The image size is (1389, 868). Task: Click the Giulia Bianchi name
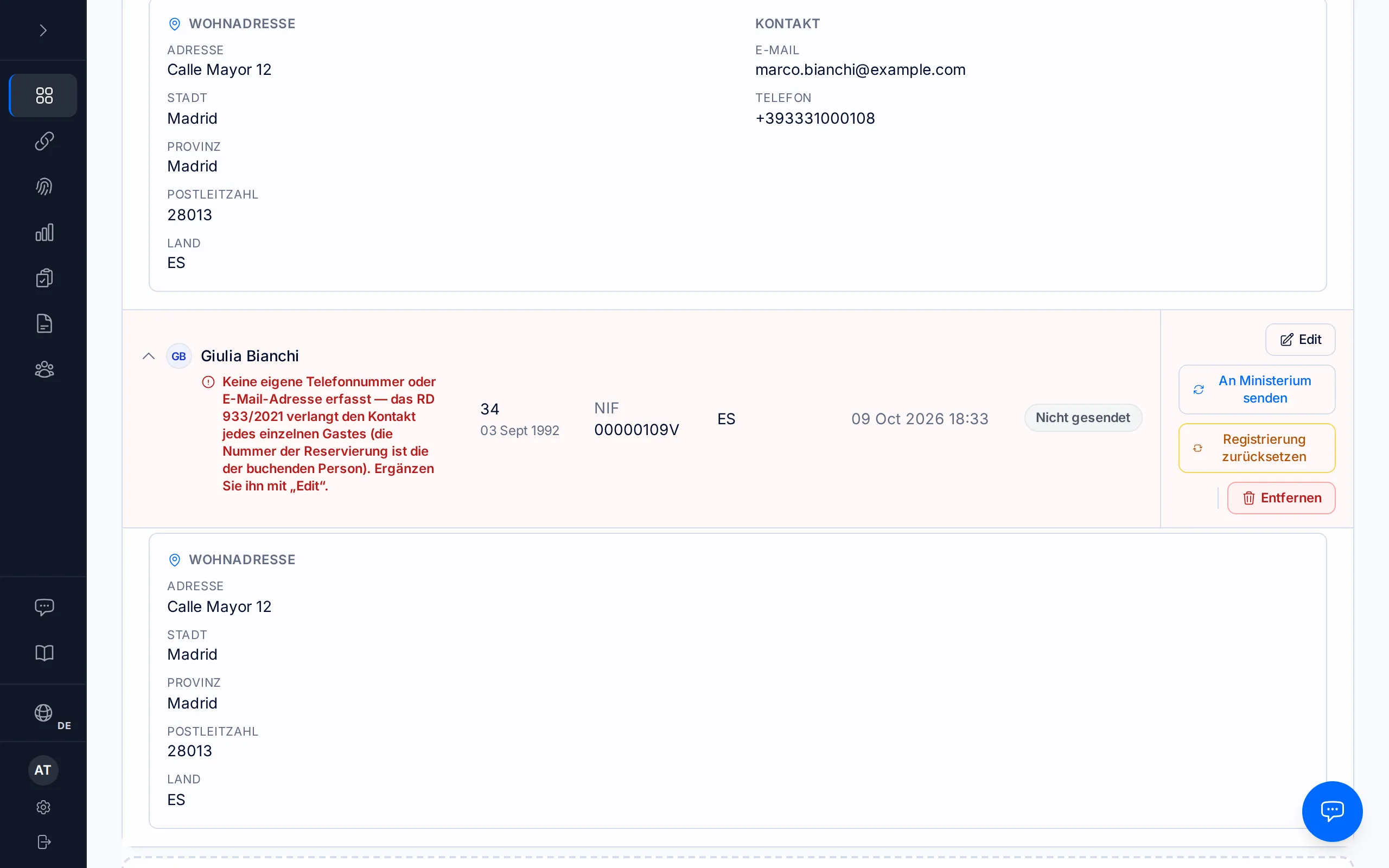(250, 356)
